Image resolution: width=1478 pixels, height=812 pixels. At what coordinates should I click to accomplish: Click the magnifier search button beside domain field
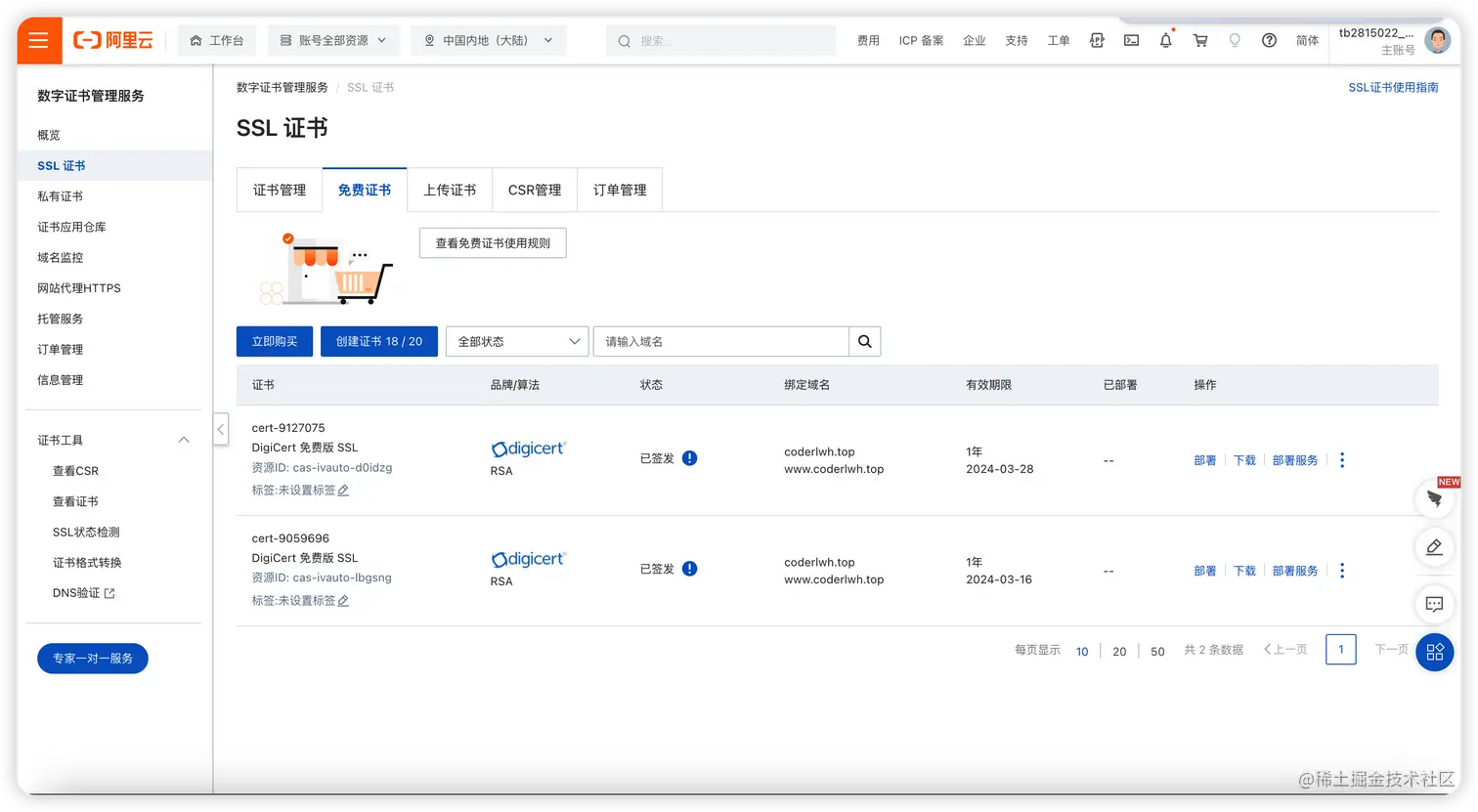click(865, 341)
